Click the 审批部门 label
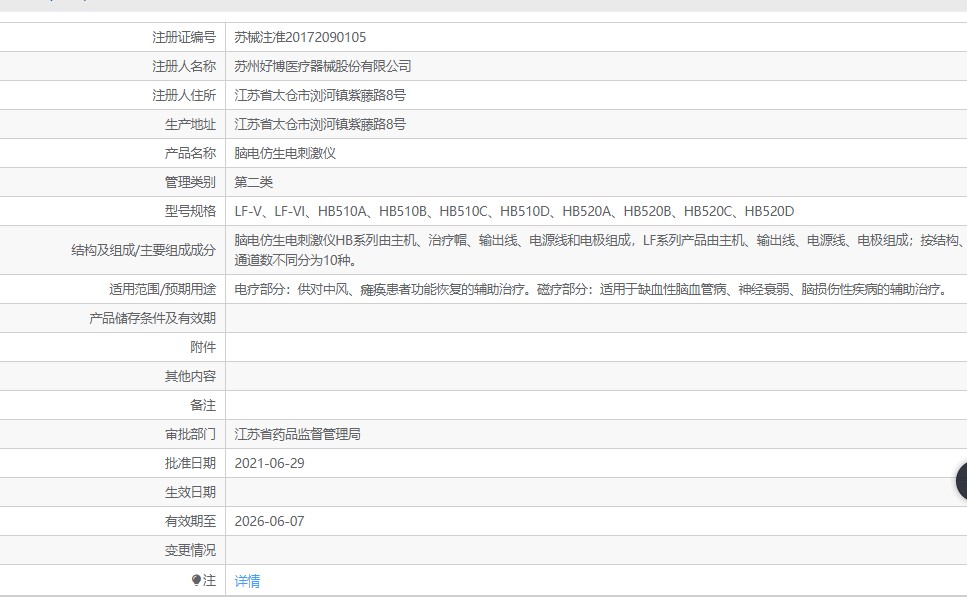967x602 pixels. click(x=190, y=434)
